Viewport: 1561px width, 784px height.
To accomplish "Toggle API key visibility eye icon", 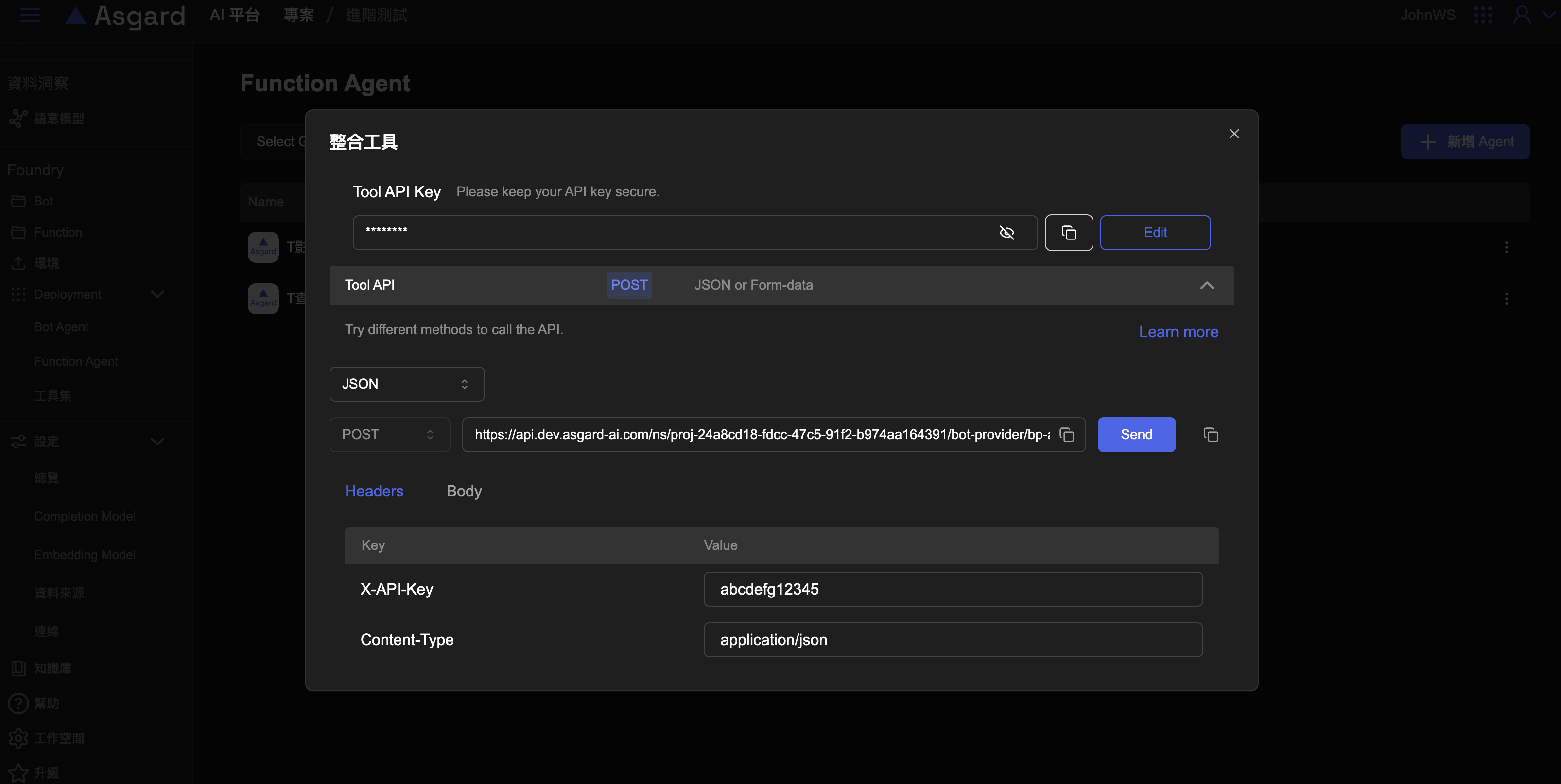I will pos(1006,233).
